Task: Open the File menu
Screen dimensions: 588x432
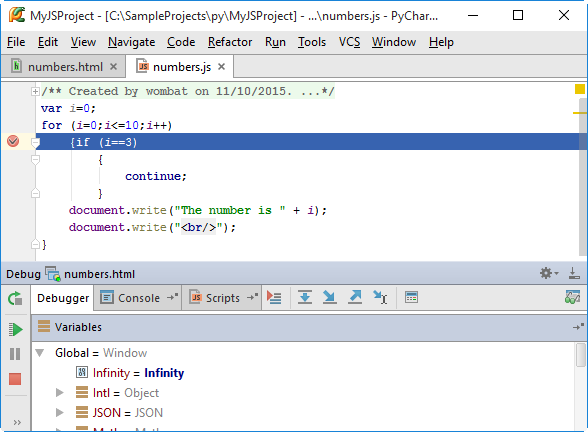Action: (x=16, y=42)
